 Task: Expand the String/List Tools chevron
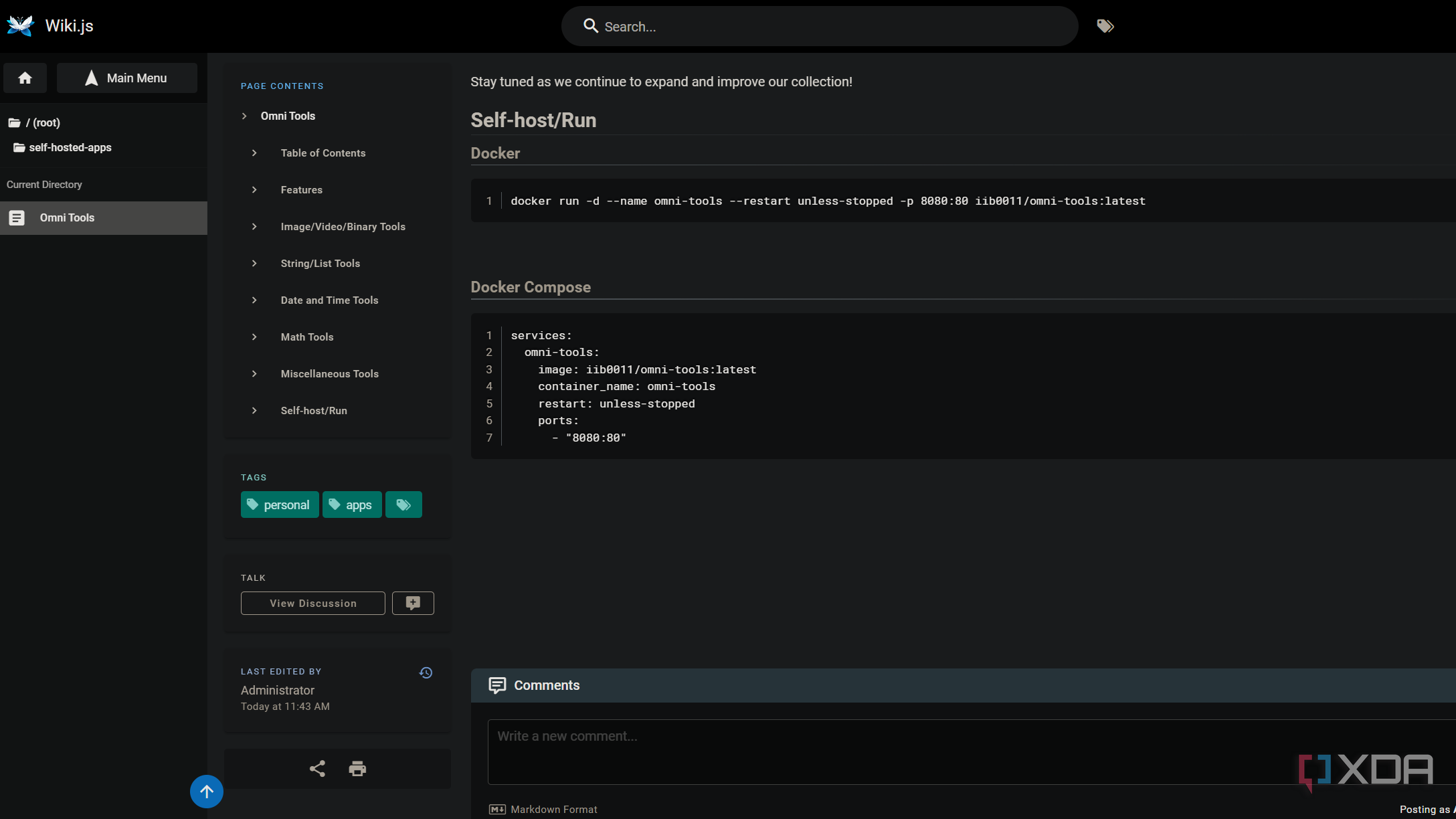click(x=254, y=264)
